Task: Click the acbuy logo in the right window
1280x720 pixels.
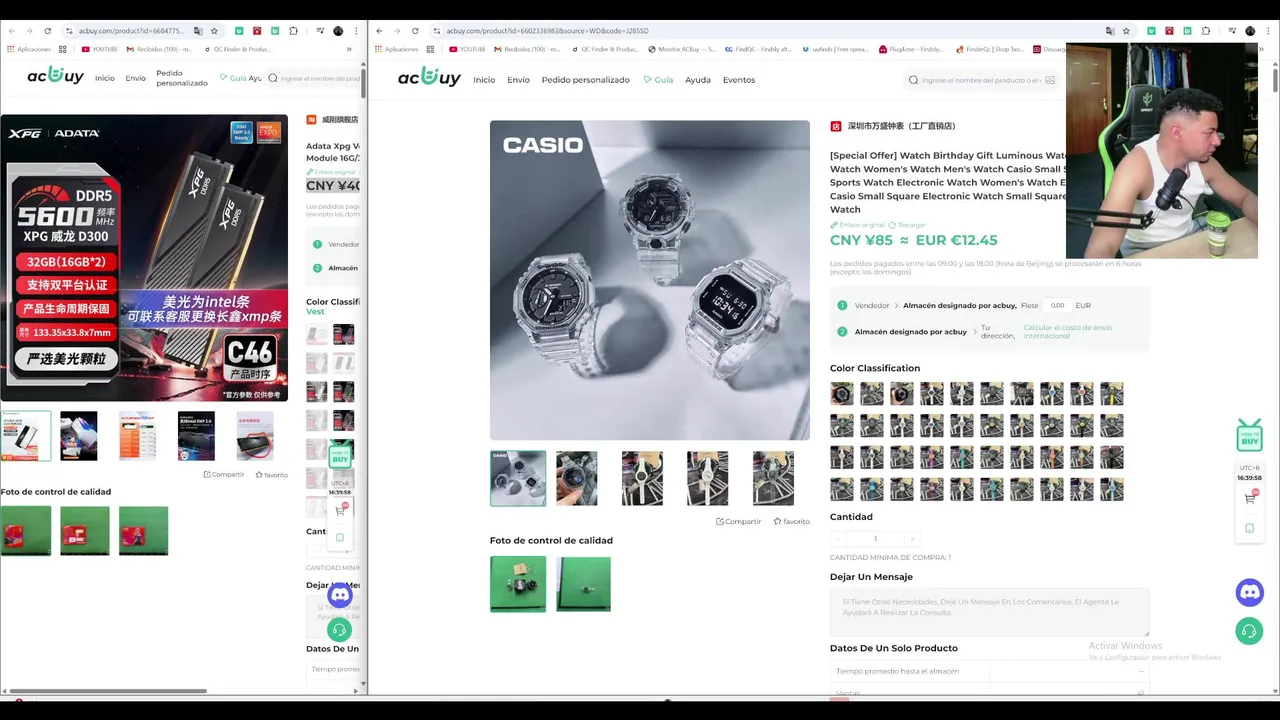Action: 429,77
